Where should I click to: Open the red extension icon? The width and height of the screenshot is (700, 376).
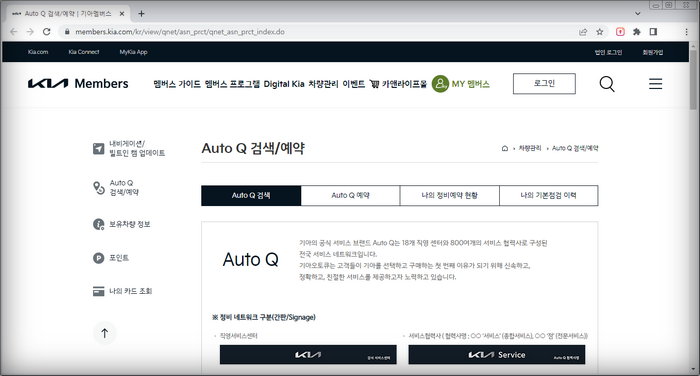pos(620,32)
